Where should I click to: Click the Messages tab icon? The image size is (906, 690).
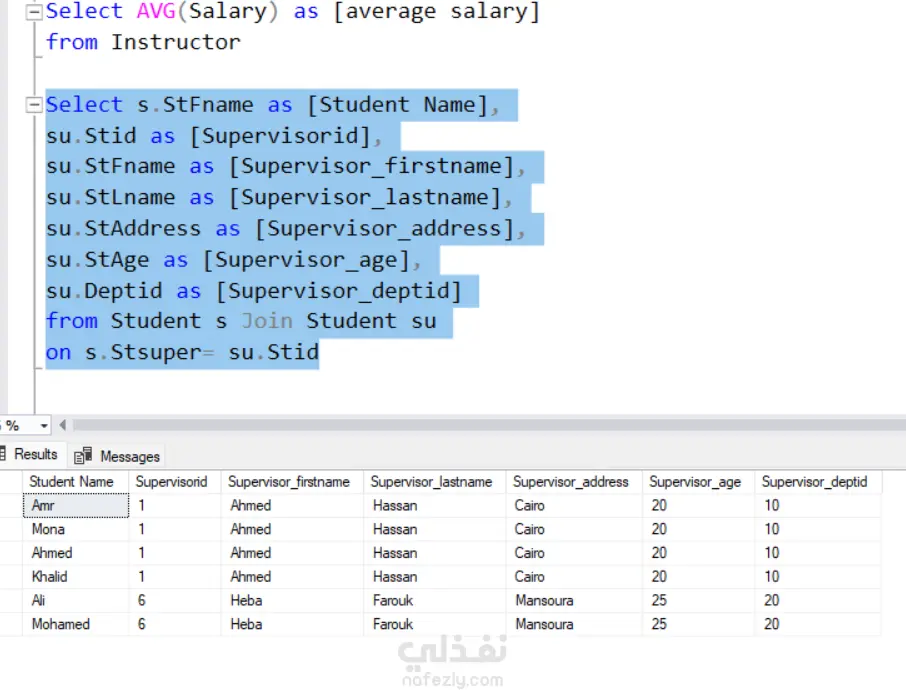[x=83, y=456]
